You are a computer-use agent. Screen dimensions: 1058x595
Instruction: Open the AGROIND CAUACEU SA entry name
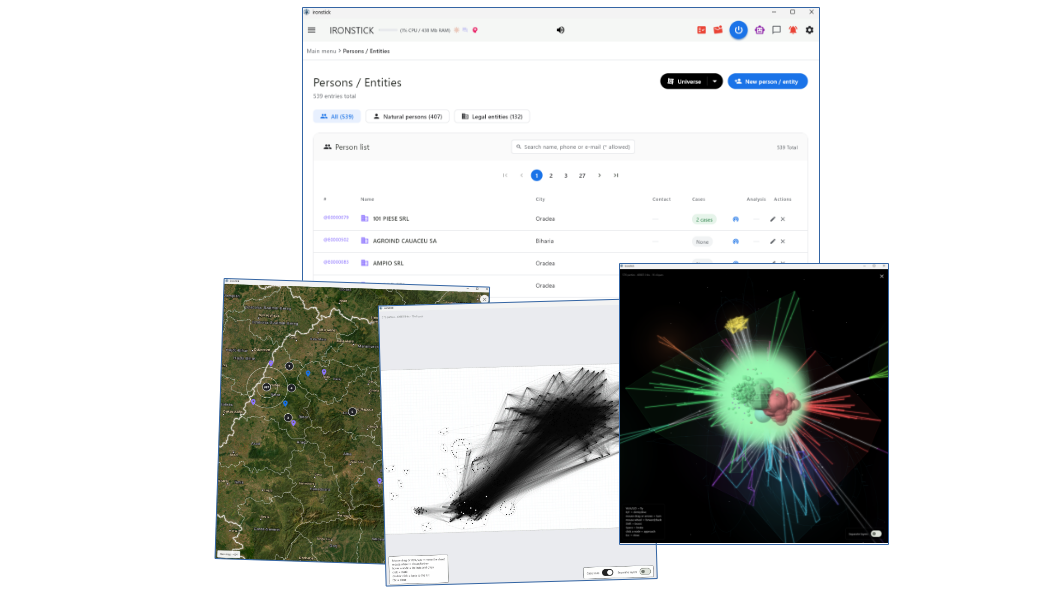[x=405, y=241]
